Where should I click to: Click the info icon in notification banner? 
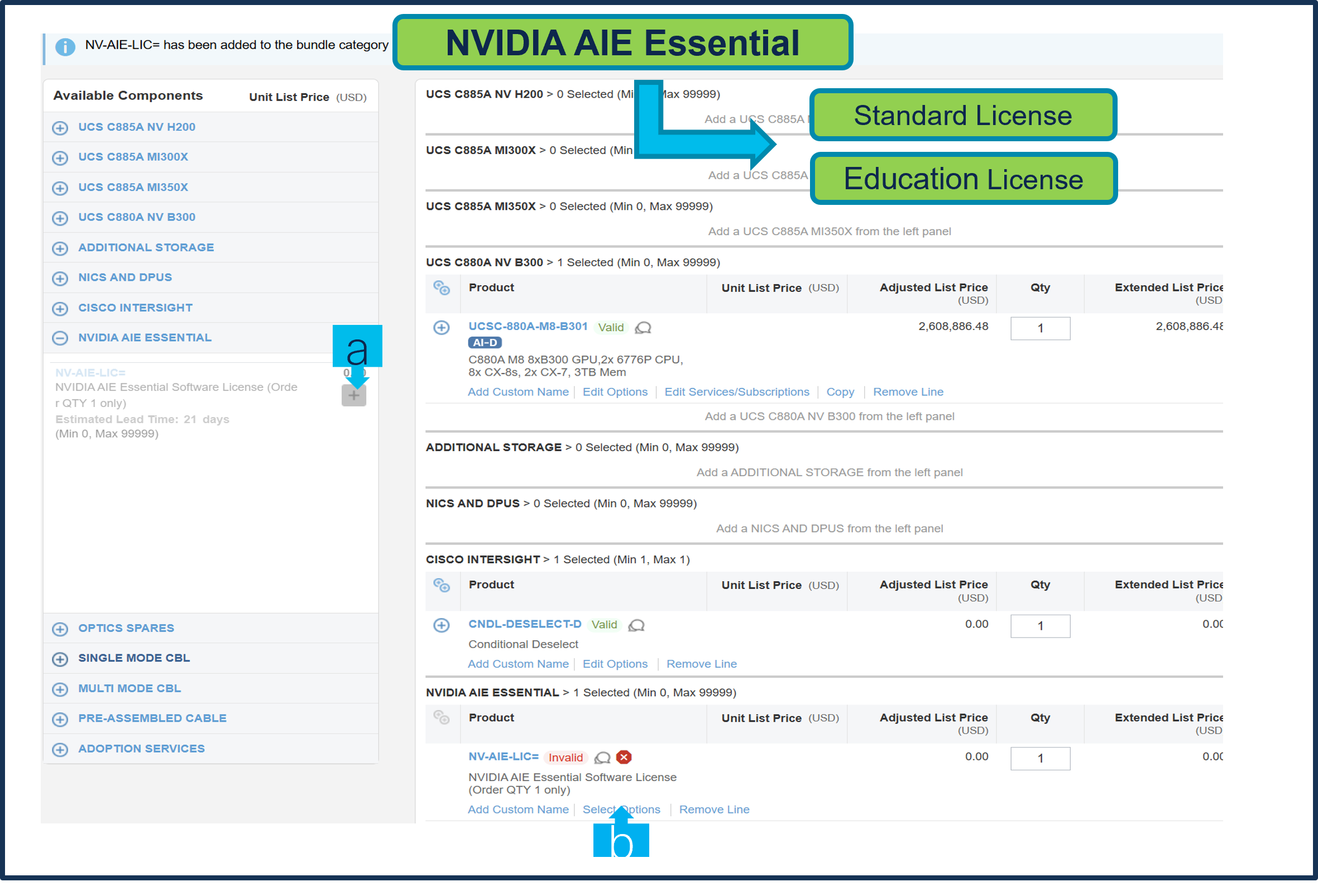(65, 46)
